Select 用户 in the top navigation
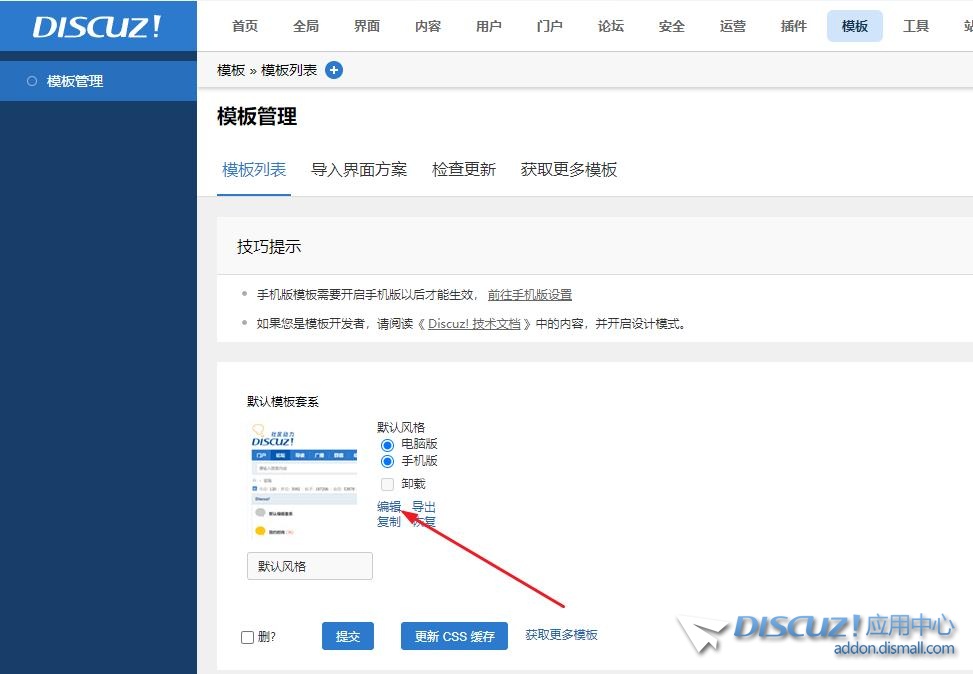Screen dimensions: 973x674 click(x=489, y=27)
